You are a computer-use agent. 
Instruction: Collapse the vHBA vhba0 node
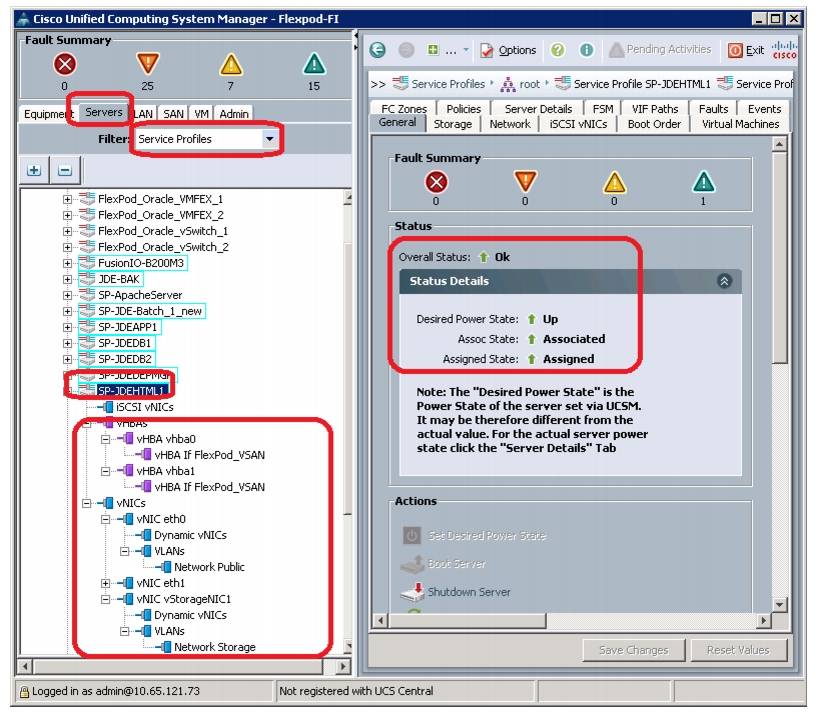pyautogui.click(x=106, y=439)
